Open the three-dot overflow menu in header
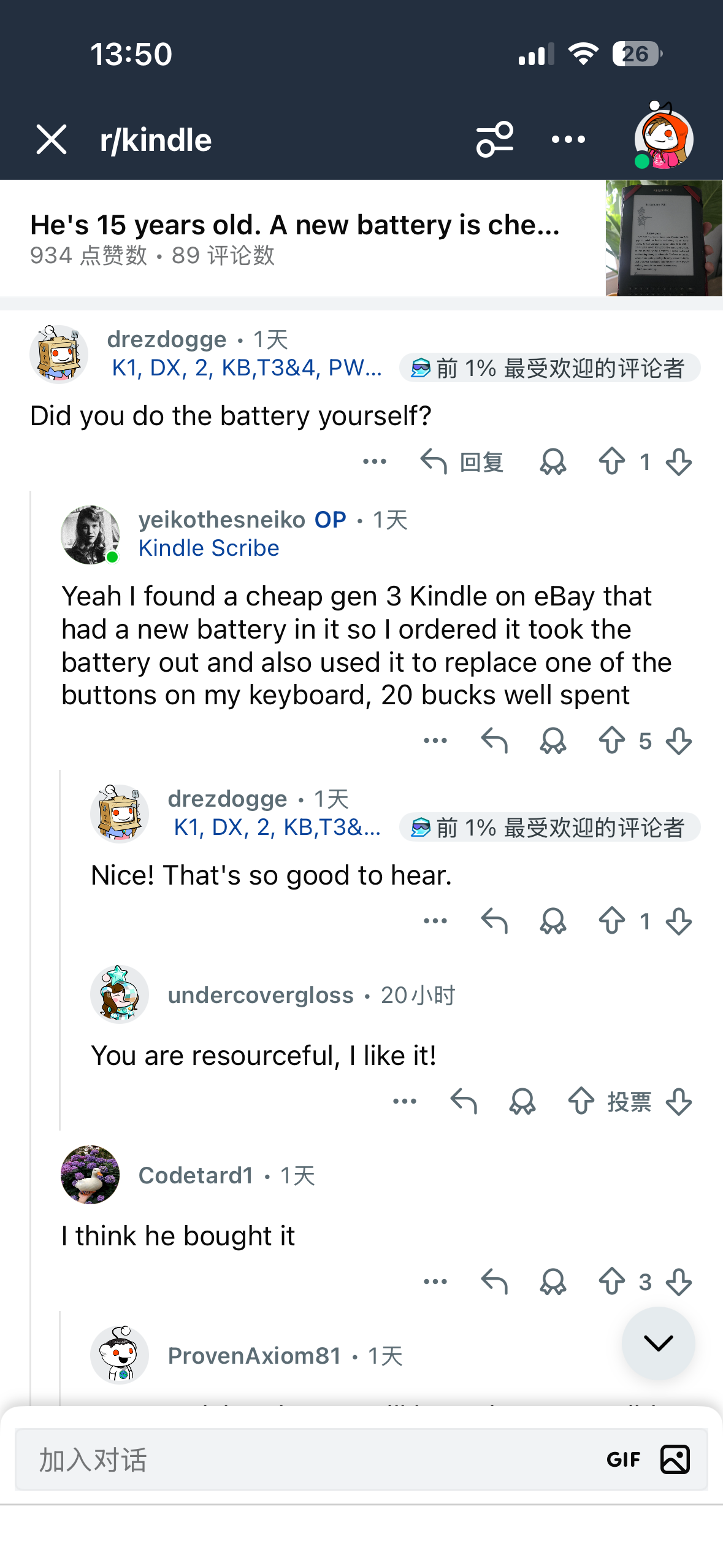This screenshot has height=1568, width=723. pyautogui.click(x=568, y=140)
